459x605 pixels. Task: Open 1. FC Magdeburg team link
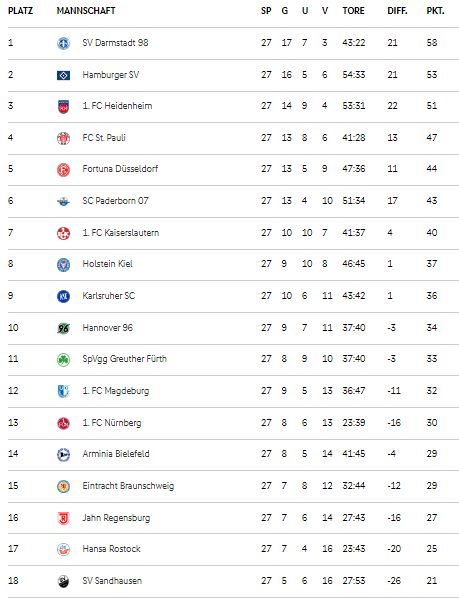coord(115,391)
